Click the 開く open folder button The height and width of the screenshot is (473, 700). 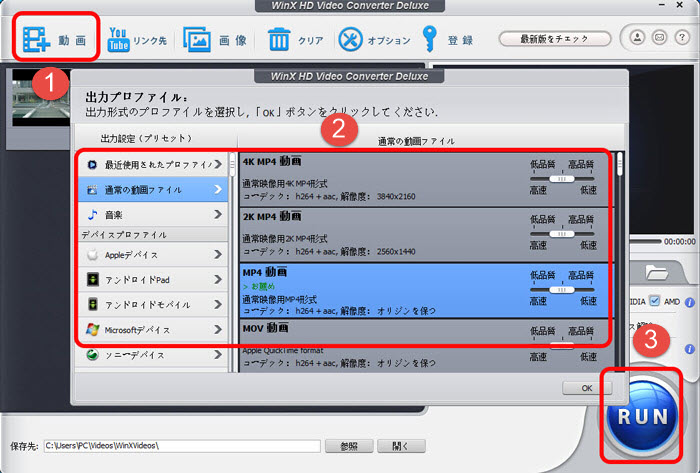tap(401, 446)
